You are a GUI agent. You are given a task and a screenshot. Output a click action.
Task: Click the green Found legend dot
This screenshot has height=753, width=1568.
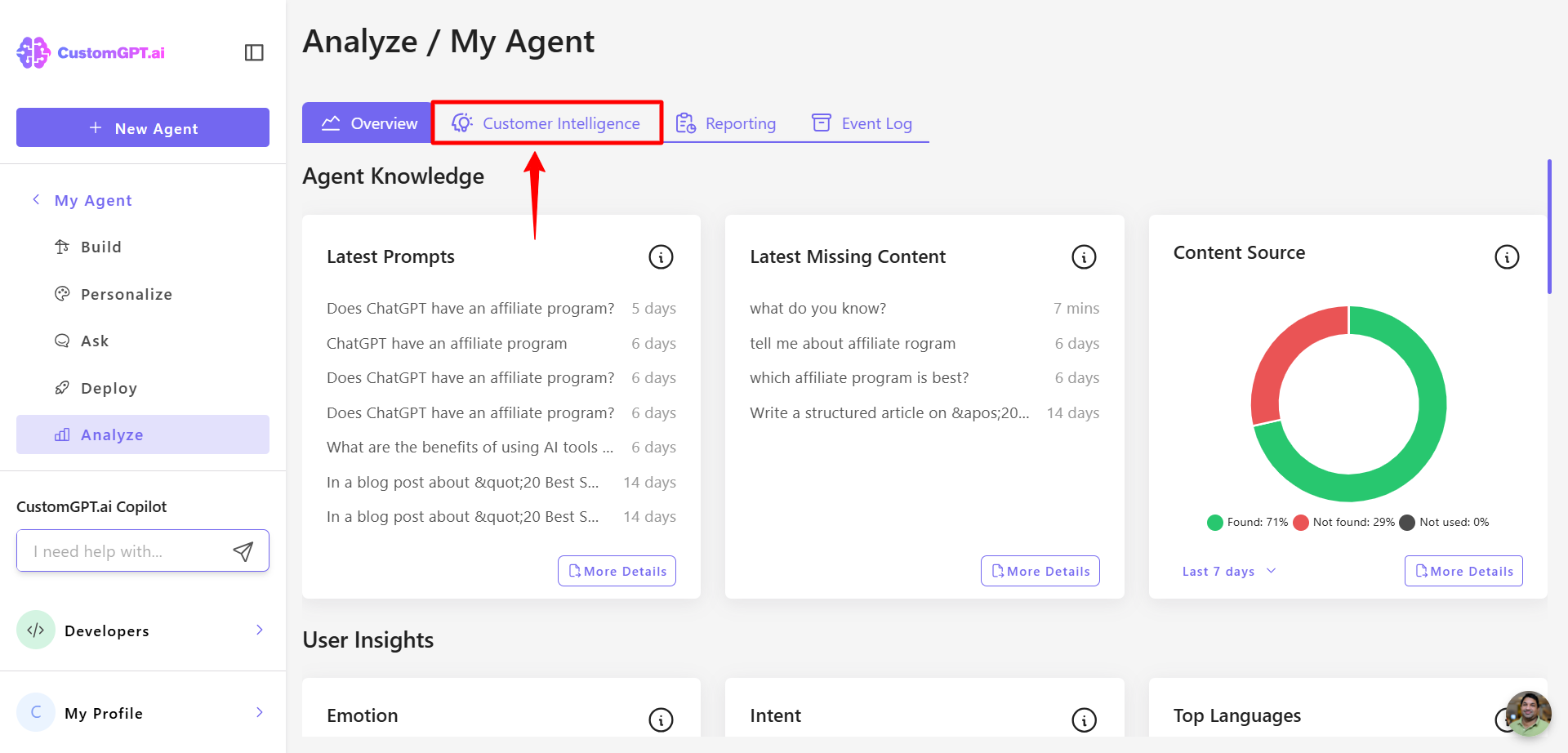1215,523
